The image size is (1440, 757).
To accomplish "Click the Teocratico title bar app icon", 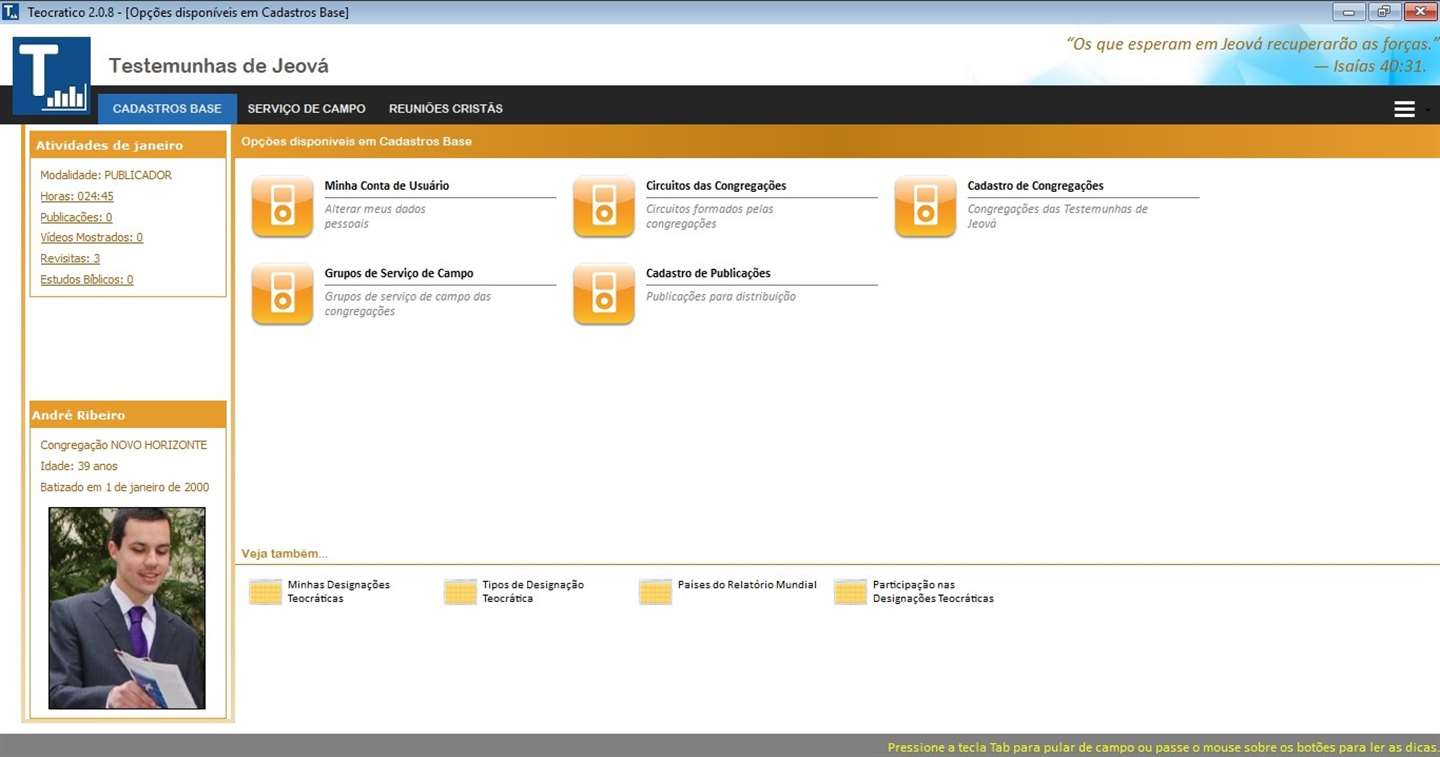I will tap(10, 12).
